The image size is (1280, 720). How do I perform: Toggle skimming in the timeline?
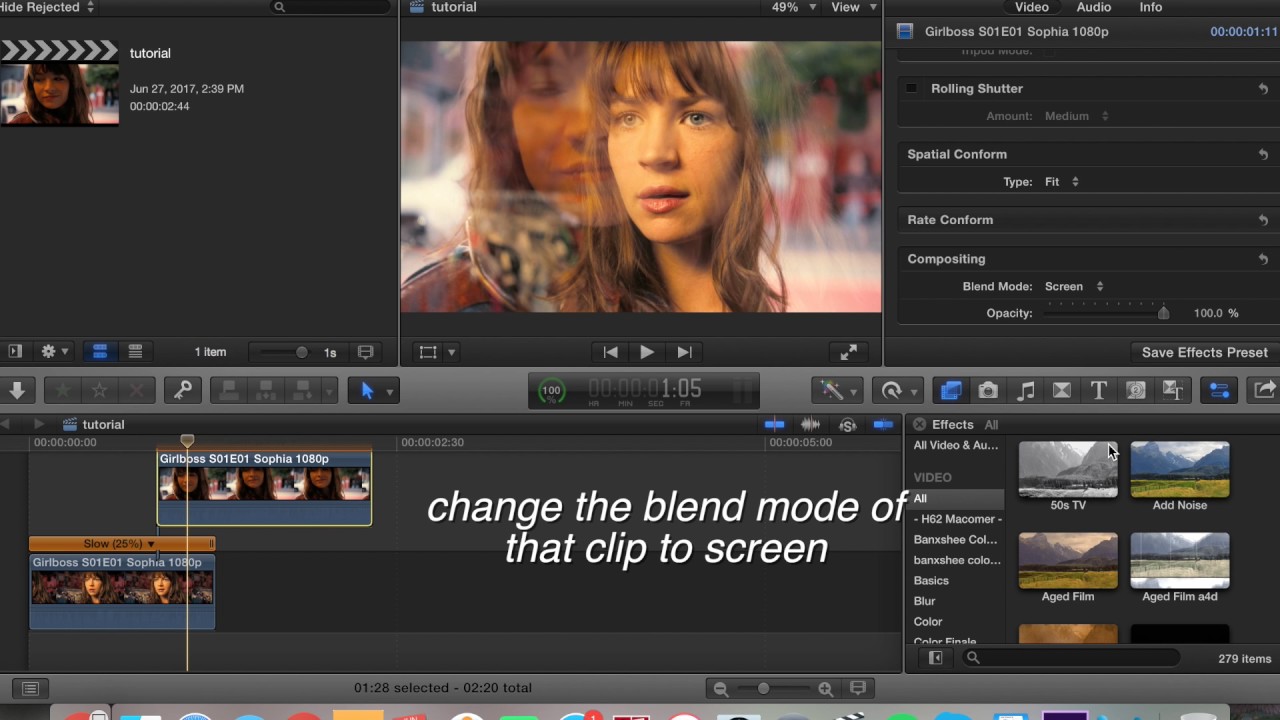[x=774, y=425]
